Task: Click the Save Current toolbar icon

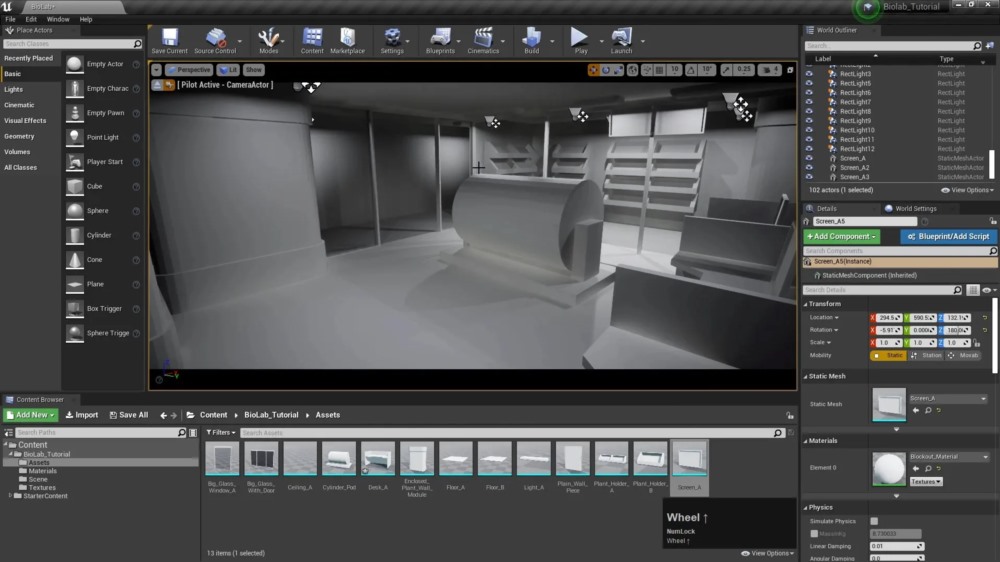Action: [169, 41]
